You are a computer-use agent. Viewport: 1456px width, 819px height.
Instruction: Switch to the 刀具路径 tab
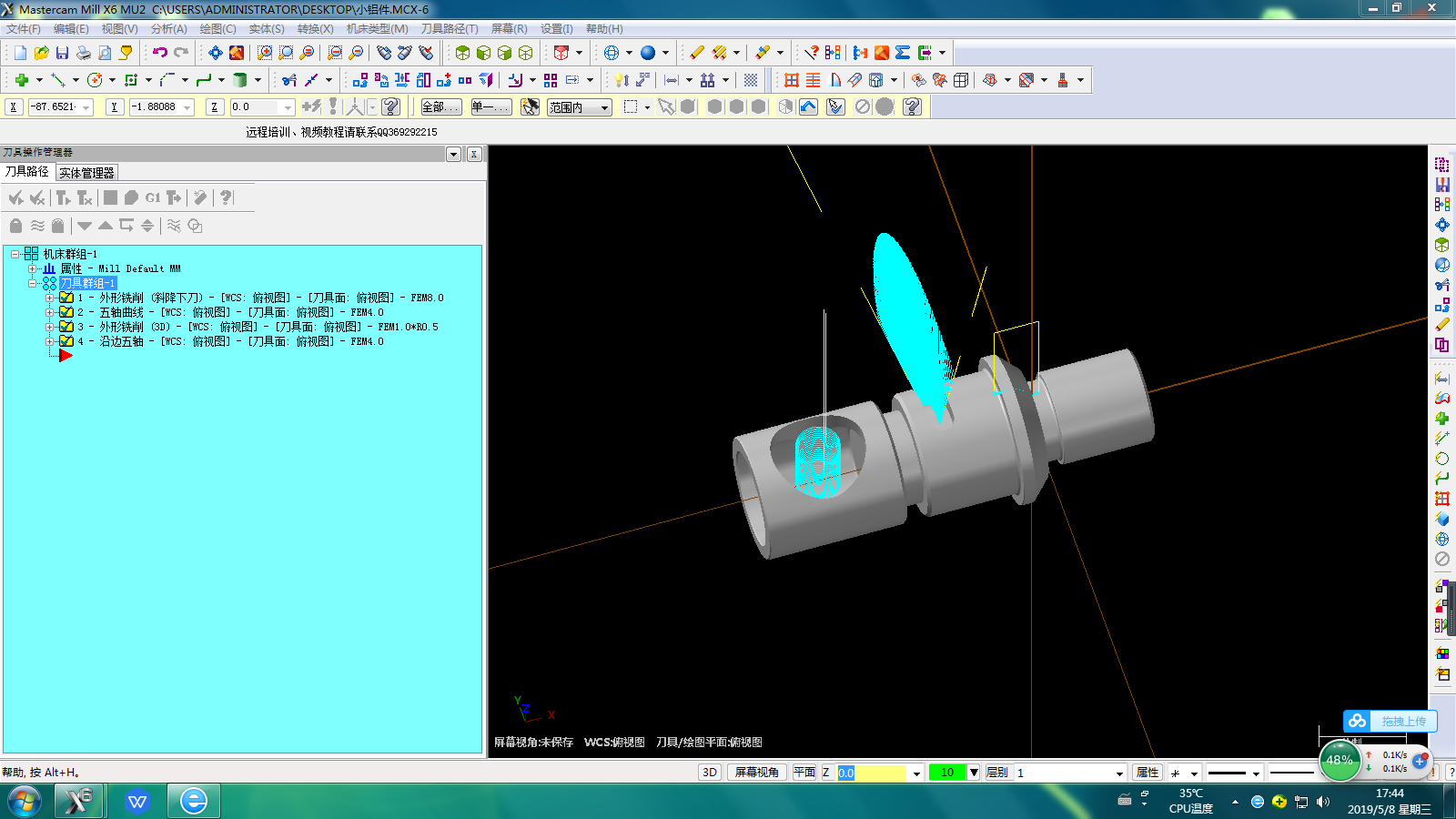pyautogui.click(x=27, y=172)
